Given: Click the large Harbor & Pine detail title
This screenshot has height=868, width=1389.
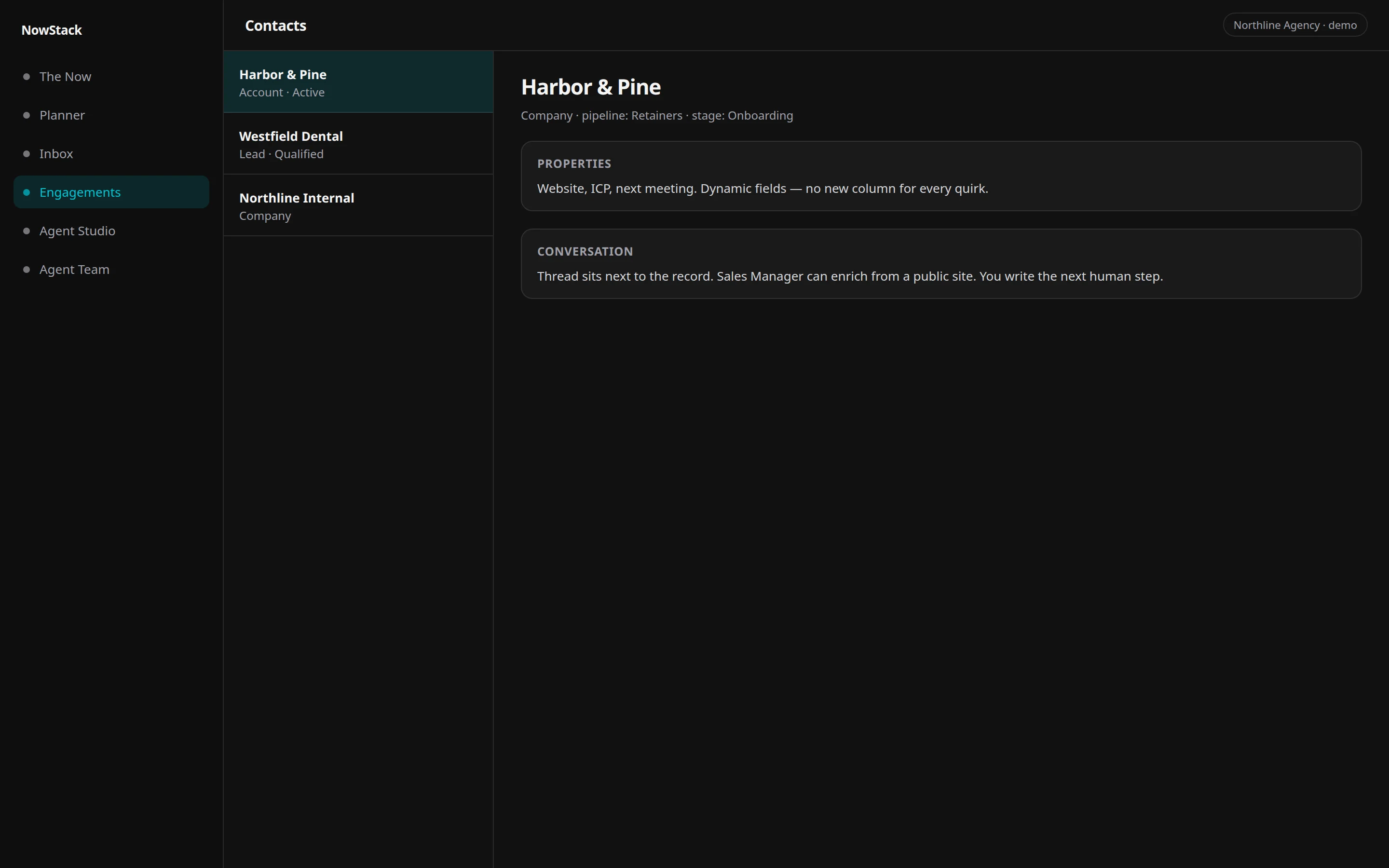Looking at the screenshot, I should 591,87.
